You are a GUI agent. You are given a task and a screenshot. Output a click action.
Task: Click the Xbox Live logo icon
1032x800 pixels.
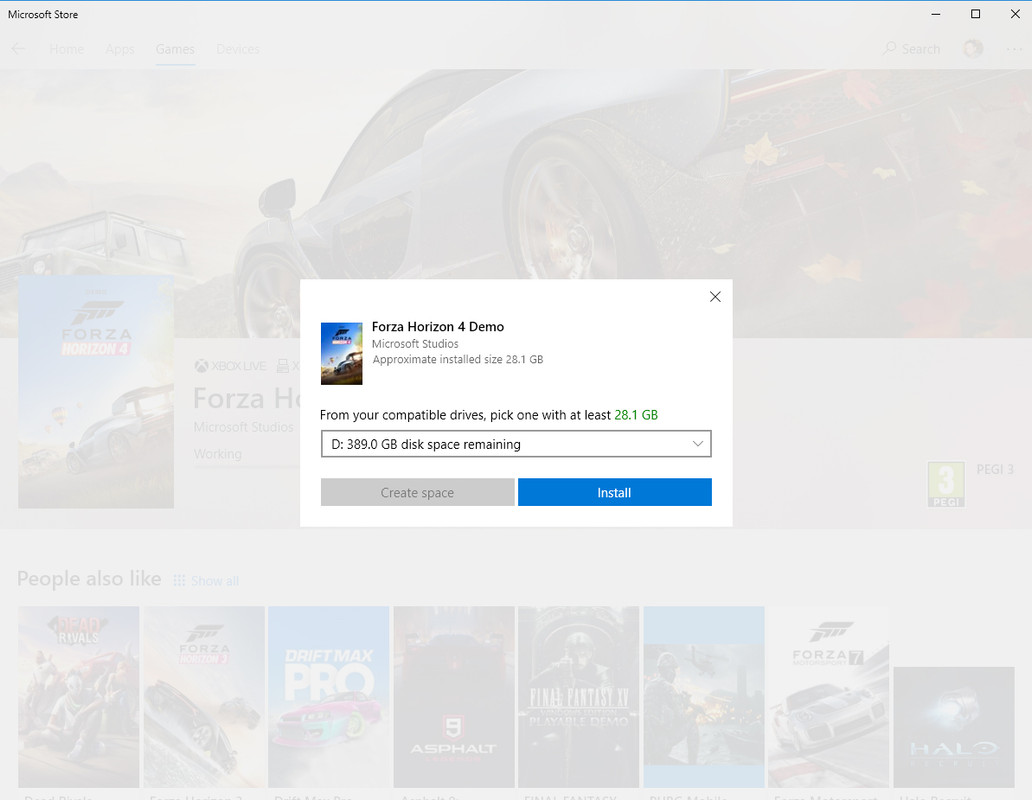(x=201, y=366)
